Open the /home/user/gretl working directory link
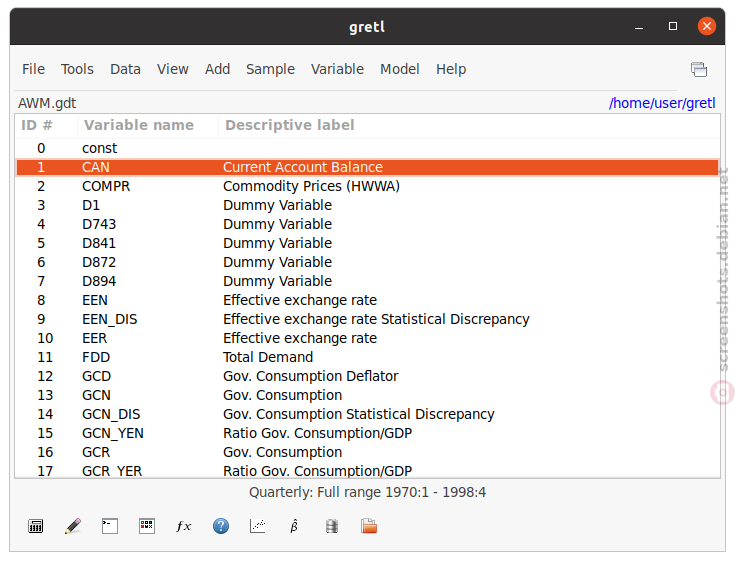Viewport: 735px width, 561px height. (x=662, y=103)
